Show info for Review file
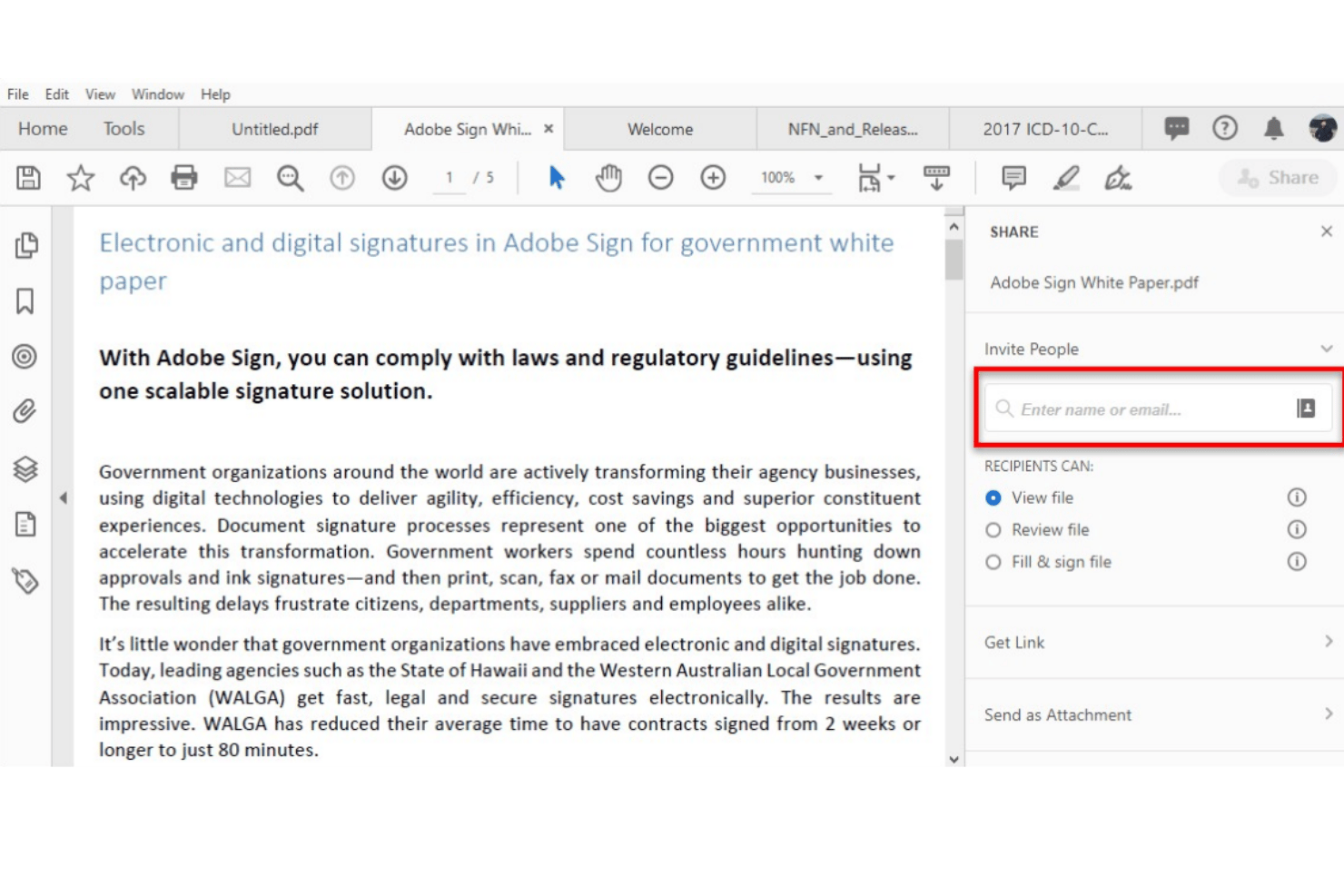 click(1297, 529)
